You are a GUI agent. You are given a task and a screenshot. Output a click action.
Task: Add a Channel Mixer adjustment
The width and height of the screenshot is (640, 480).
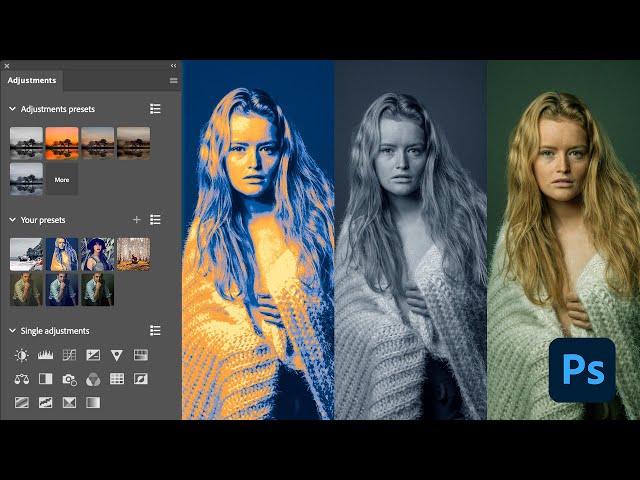pyautogui.click(x=93, y=380)
